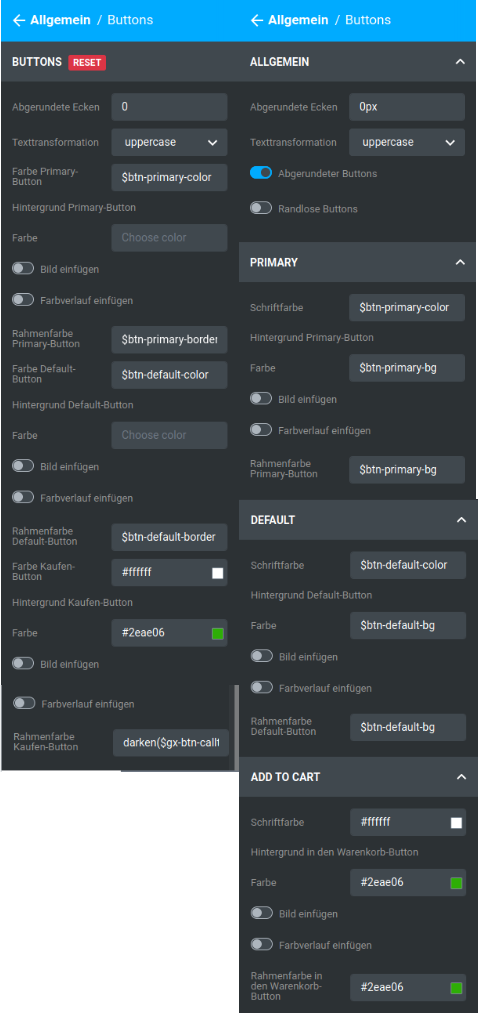
Task: Toggle Farbverlauf einfügen in the DEFAULT section
Action: click(261, 688)
